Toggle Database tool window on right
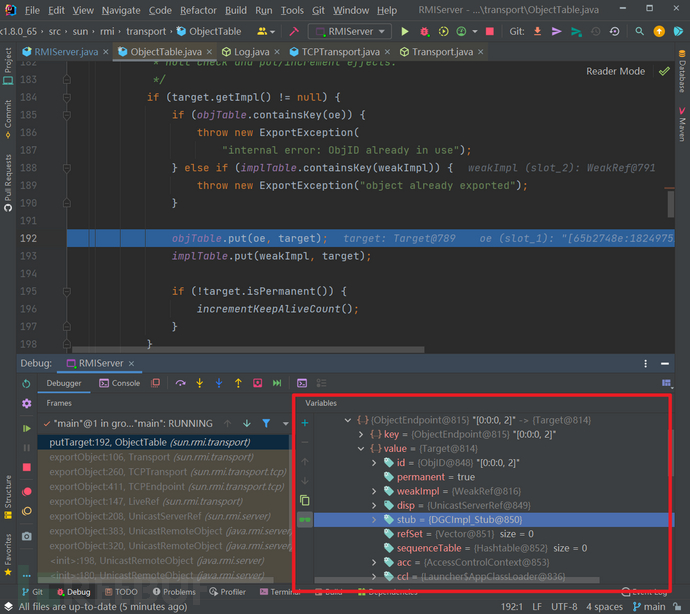The image size is (690, 614). [x=682, y=71]
